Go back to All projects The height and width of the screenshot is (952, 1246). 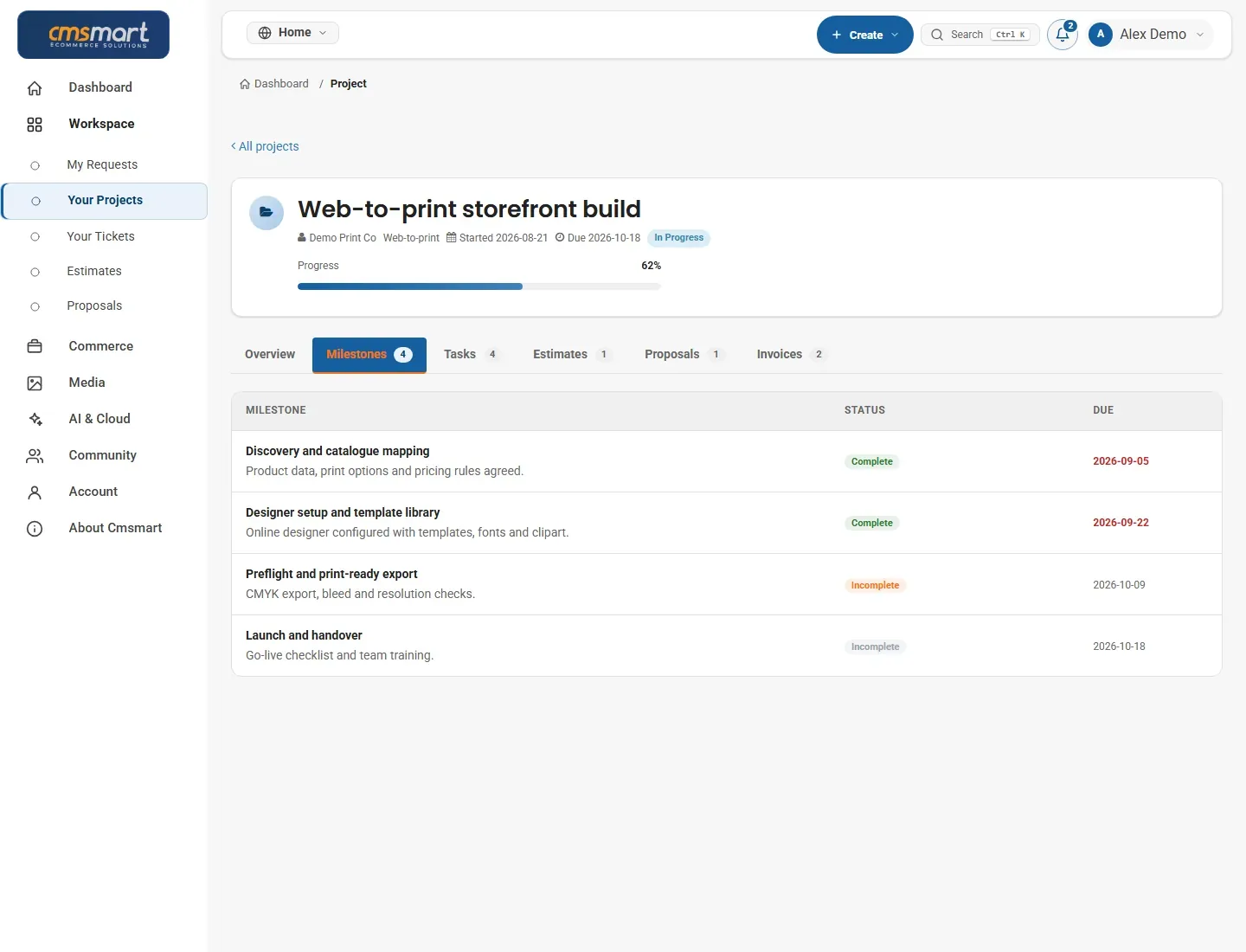(x=265, y=146)
